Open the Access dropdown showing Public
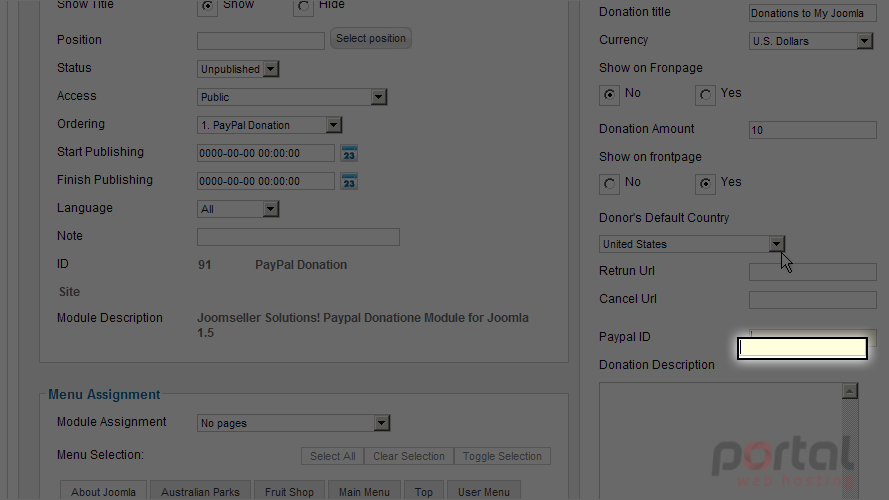 tap(292, 97)
